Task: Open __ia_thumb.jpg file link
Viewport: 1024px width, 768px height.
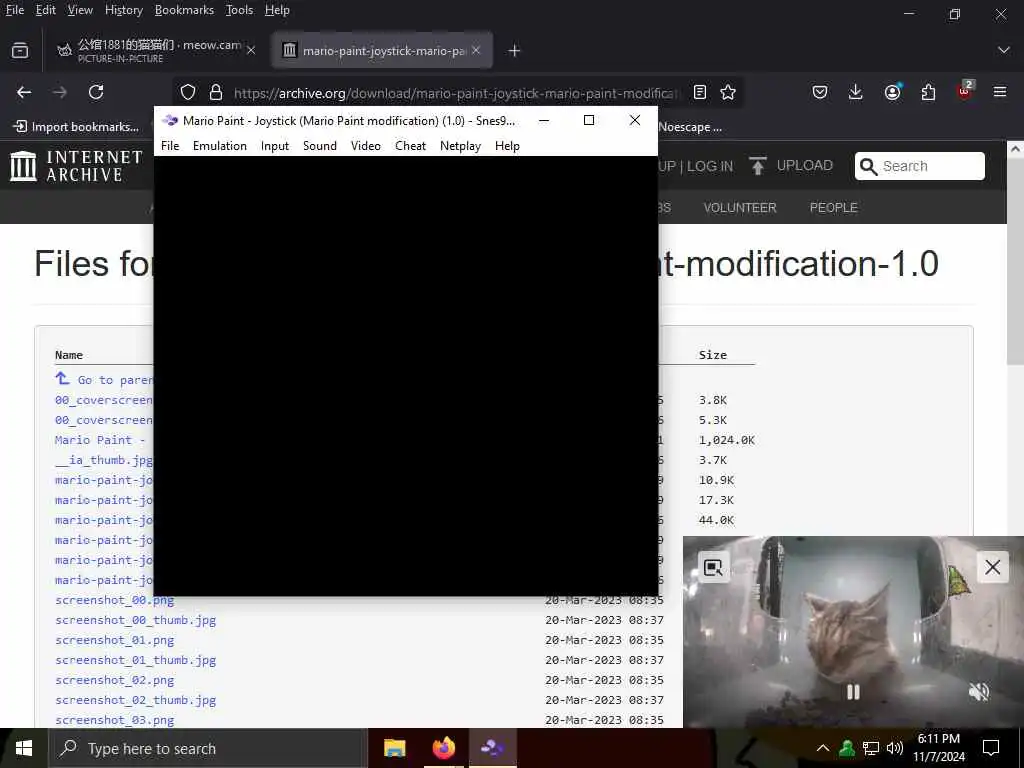Action: pos(104,460)
